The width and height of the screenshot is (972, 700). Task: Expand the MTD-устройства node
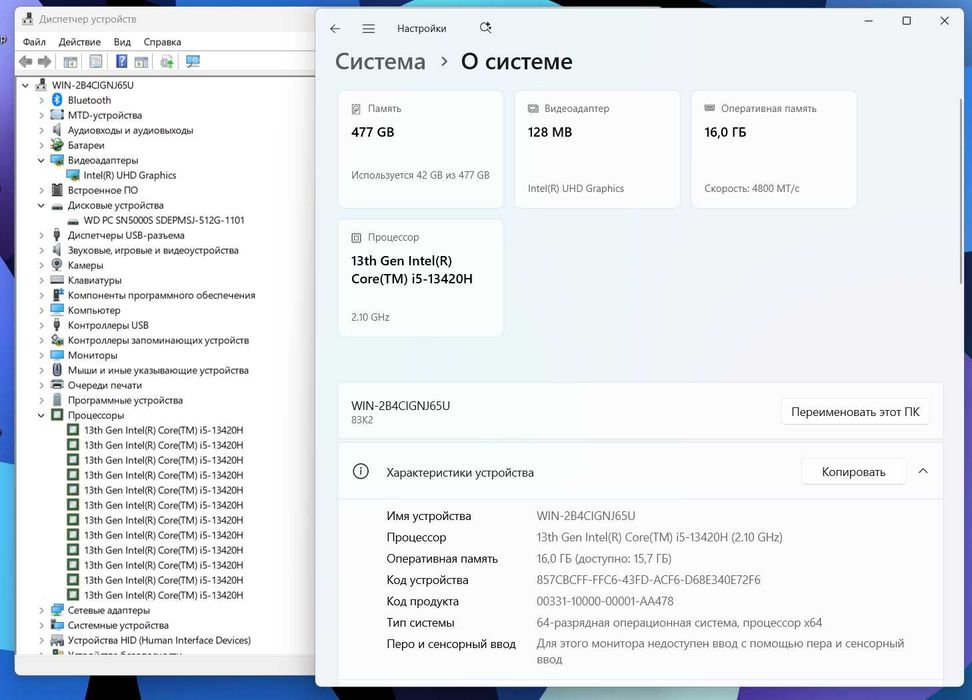click(x=41, y=115)
